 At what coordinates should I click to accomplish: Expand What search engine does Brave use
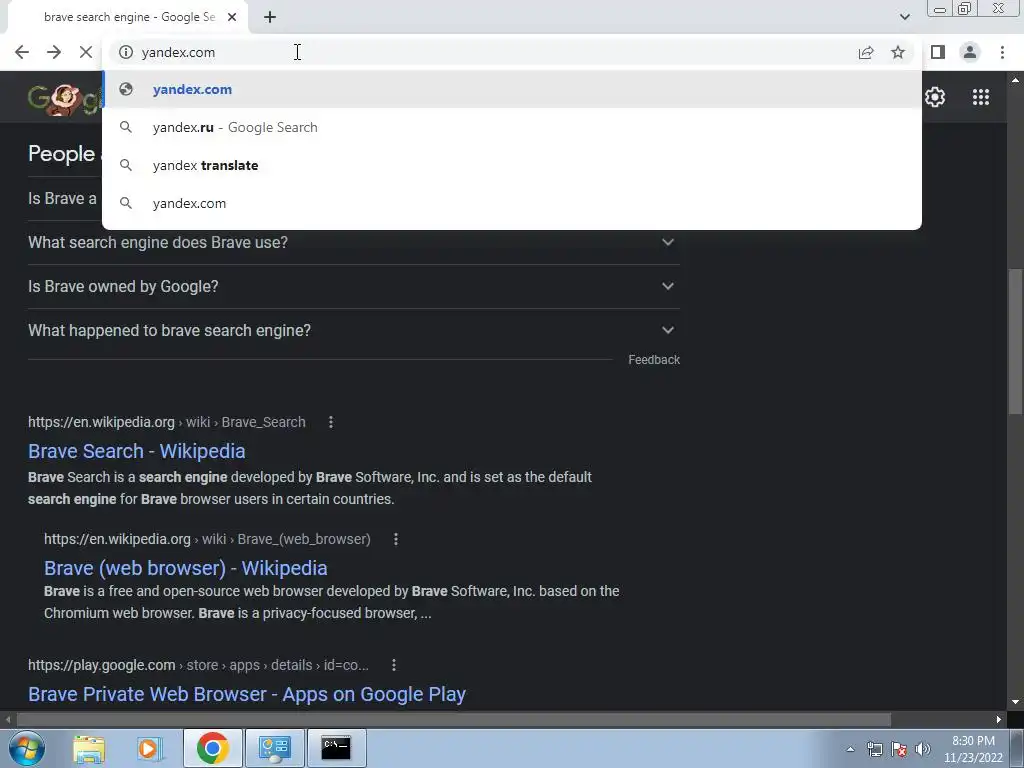(x=353, y=242)
